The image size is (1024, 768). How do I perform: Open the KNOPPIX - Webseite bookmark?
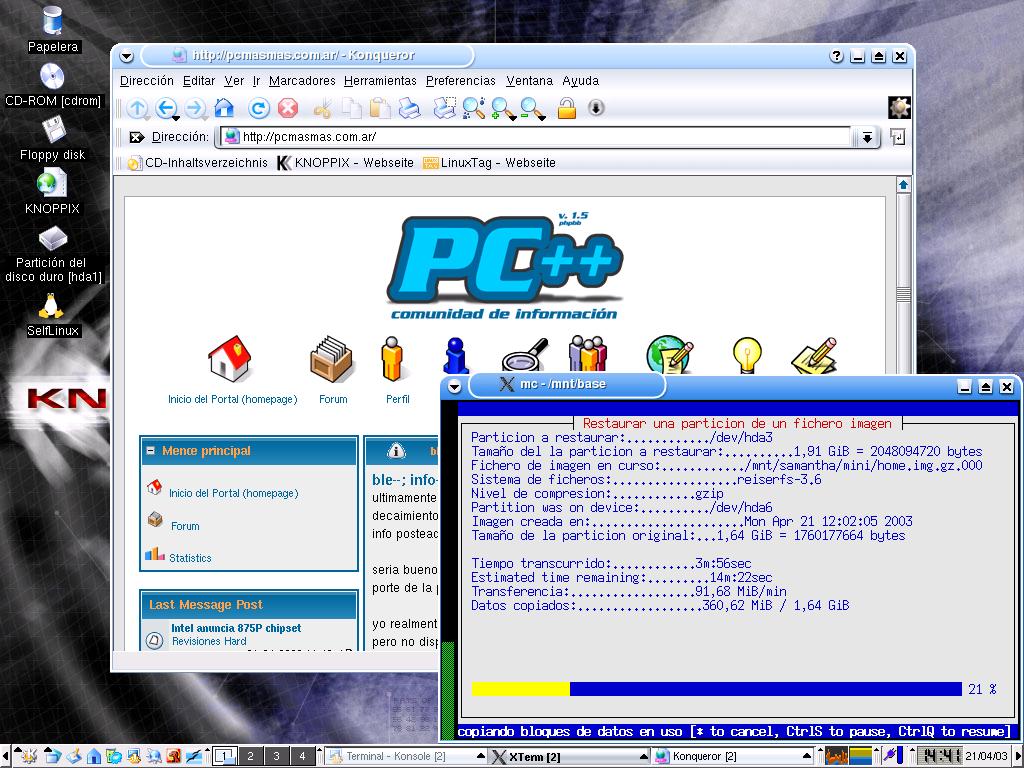point(345,163)
